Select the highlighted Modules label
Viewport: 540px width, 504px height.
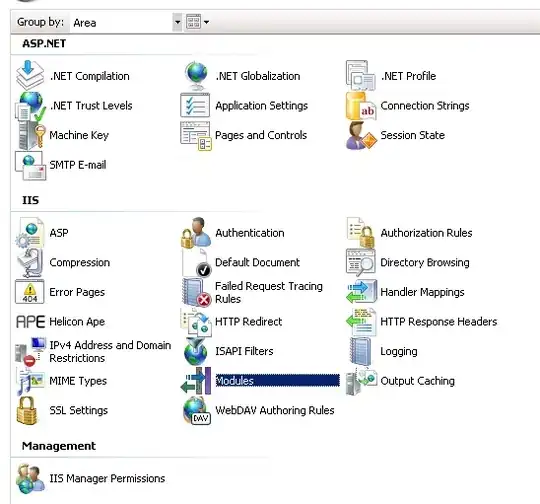point(277,381)
